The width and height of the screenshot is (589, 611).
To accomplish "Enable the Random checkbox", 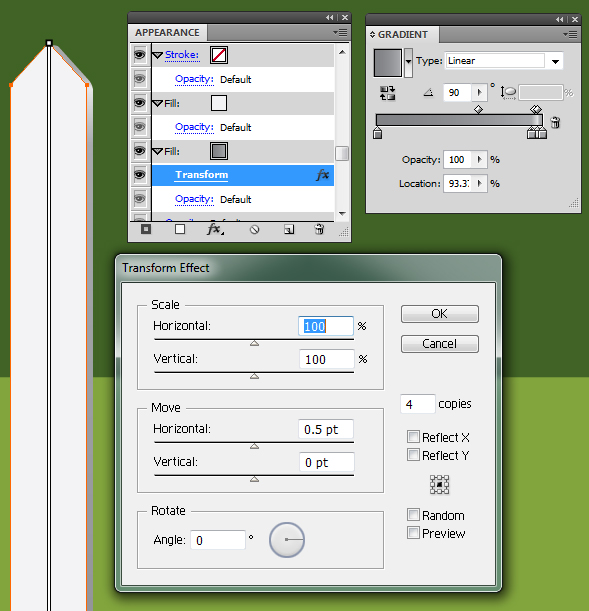I will click(413, 515).
